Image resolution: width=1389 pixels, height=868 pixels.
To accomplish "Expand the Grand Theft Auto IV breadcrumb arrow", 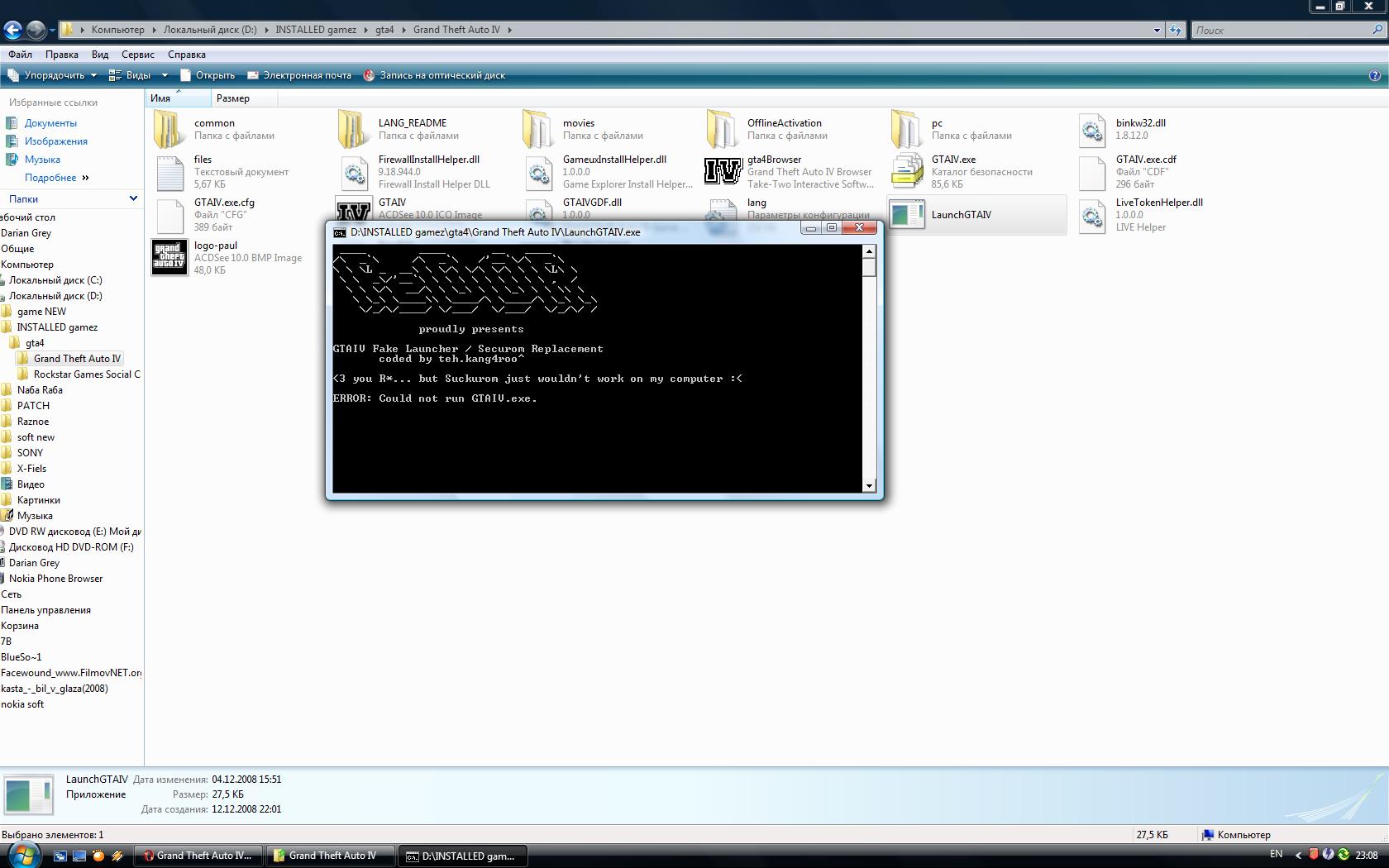I will 510,30.
